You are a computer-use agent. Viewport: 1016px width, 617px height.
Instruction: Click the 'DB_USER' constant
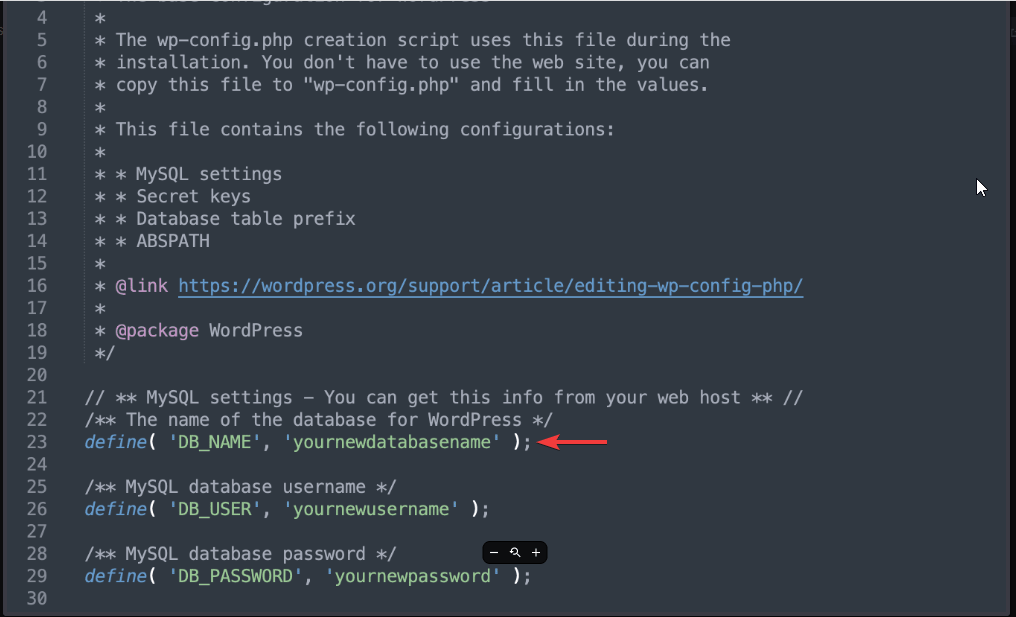tap(214, 509)
